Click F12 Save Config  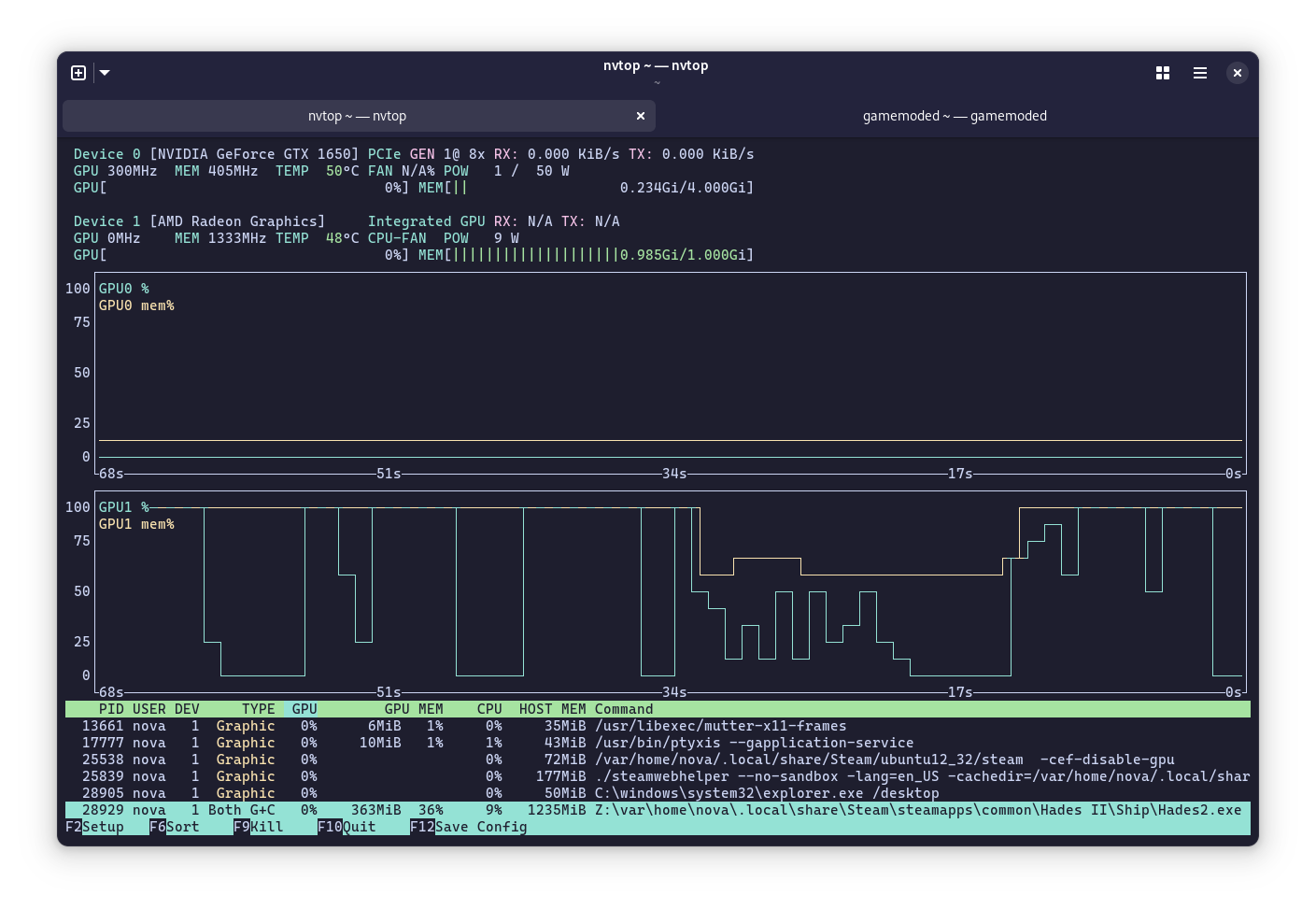pyautogui.click(x=469, y=827)
